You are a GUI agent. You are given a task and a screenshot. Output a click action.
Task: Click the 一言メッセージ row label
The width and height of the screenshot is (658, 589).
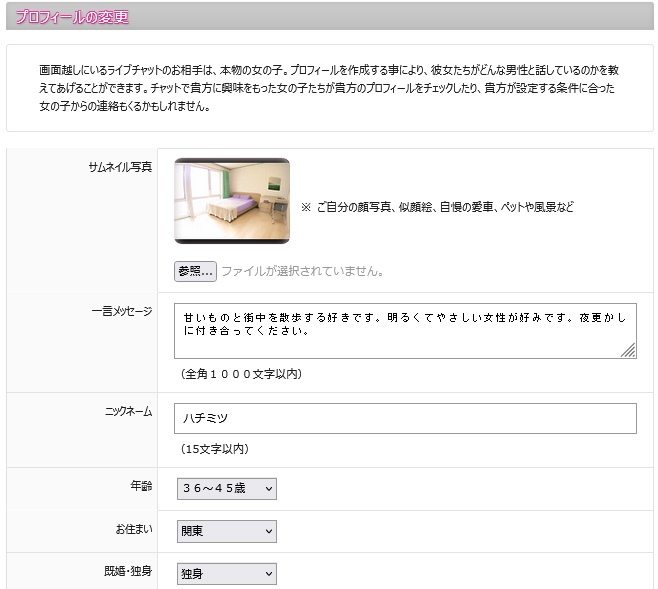(121, 312)
